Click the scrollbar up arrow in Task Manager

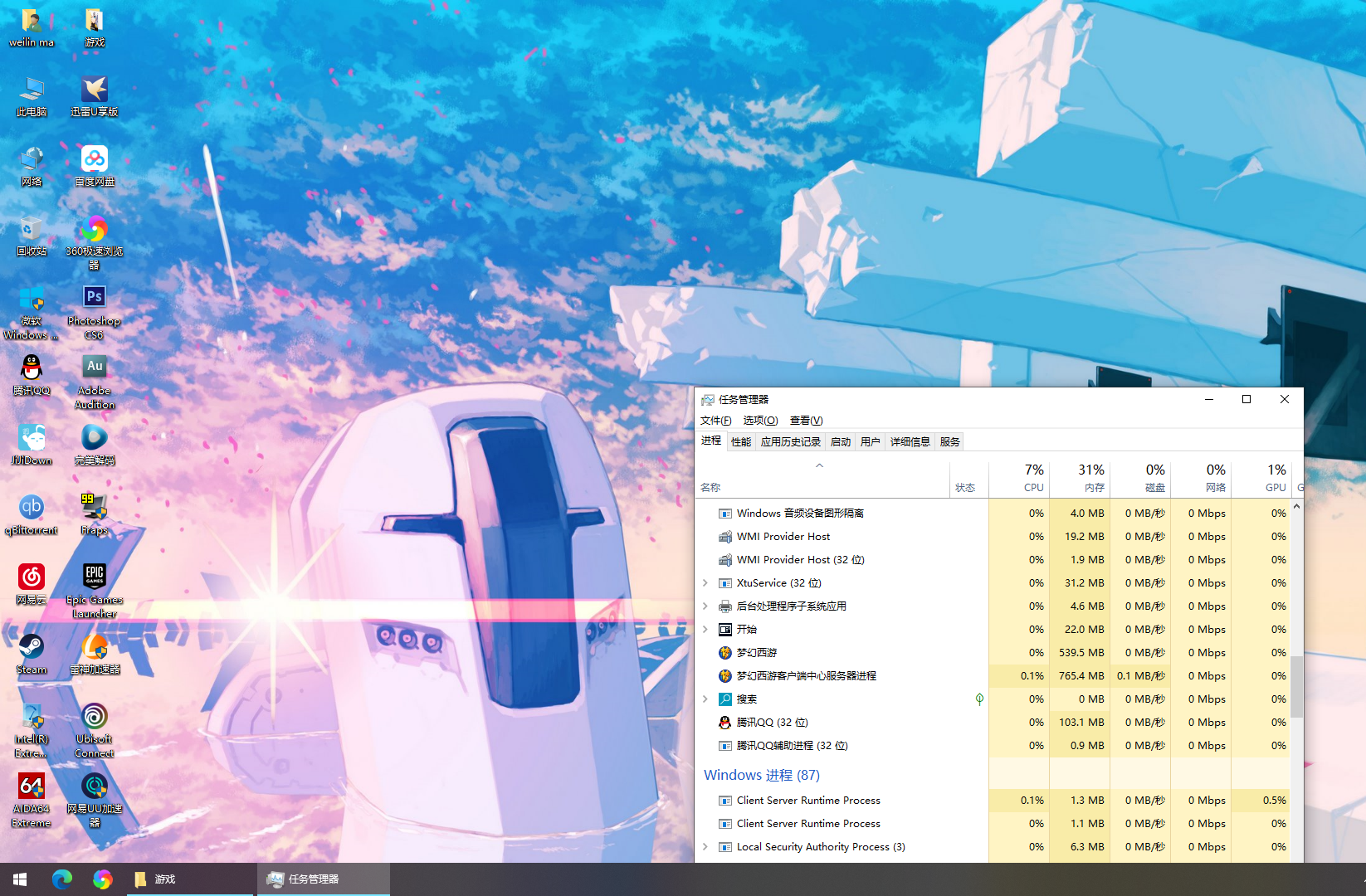tap(1296, 506)
